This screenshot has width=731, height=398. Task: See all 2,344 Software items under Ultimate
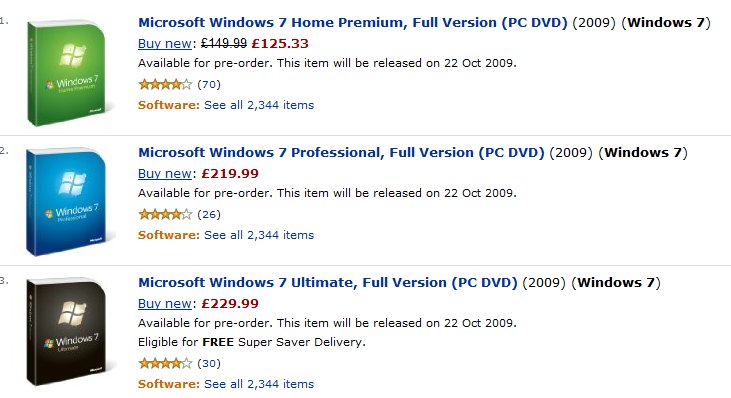click(259, 384)
